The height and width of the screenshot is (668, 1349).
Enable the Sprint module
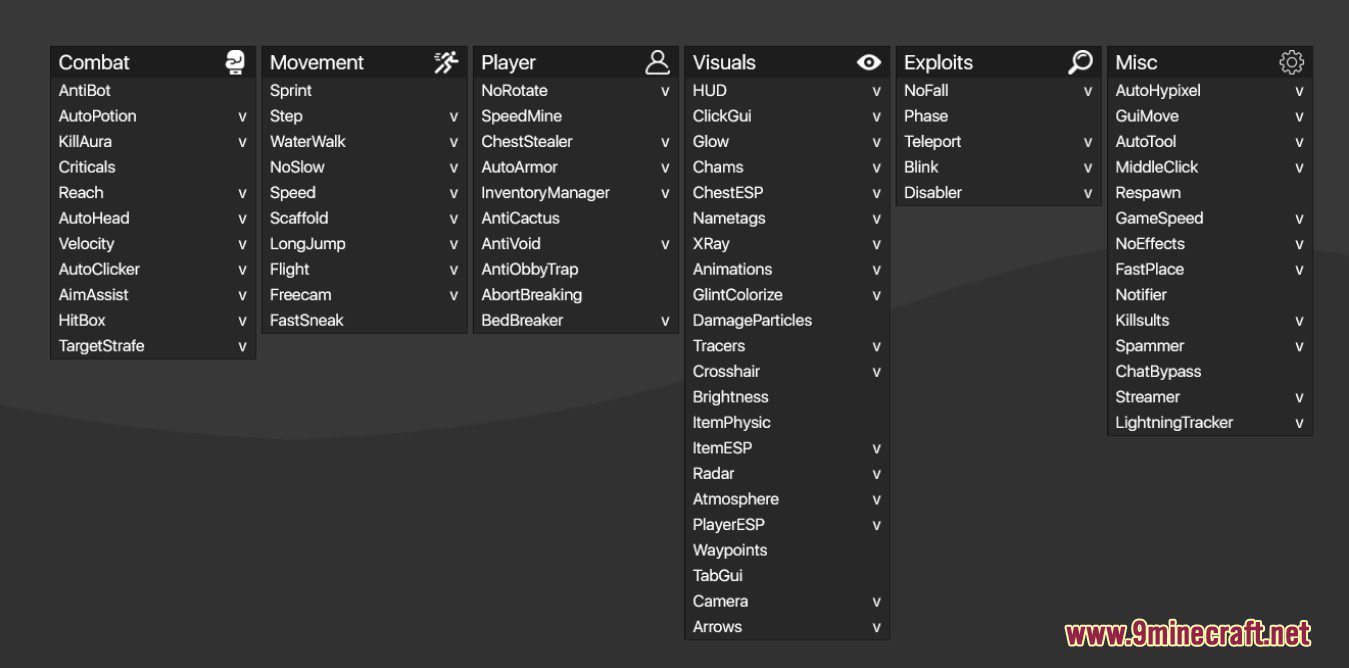click(x=364, y=90)
